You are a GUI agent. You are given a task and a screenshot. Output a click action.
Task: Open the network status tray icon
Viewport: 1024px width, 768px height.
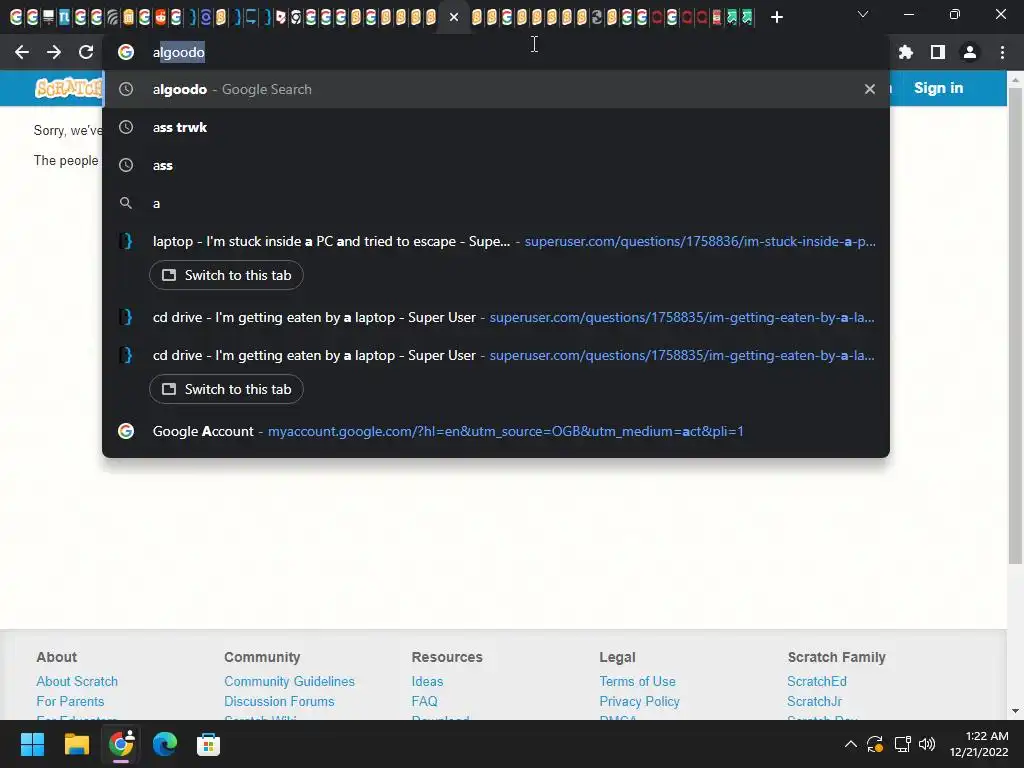(903, 744)
